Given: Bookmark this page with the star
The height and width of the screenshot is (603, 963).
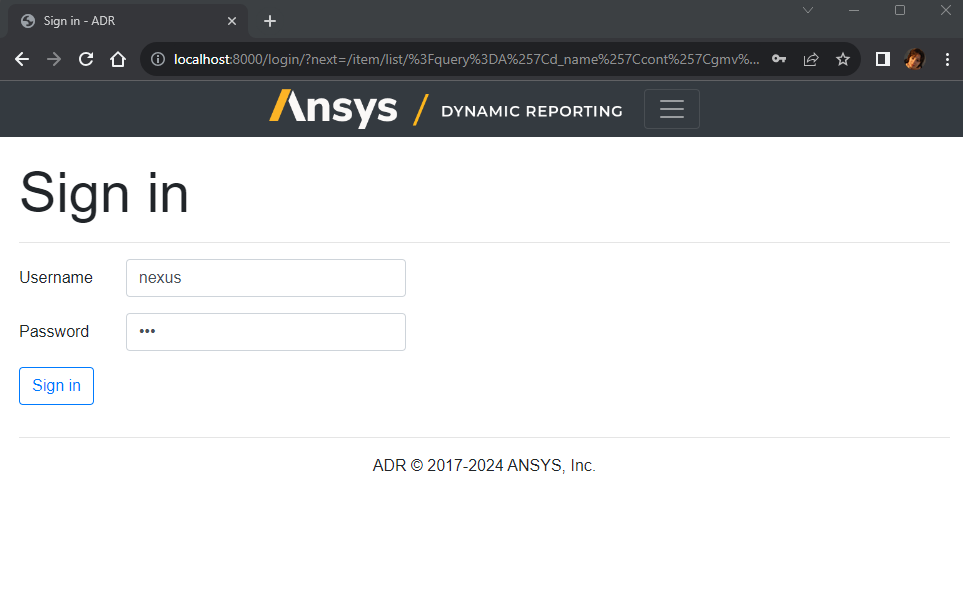Looking at the screenshot, I should click(x=843, y=59).
